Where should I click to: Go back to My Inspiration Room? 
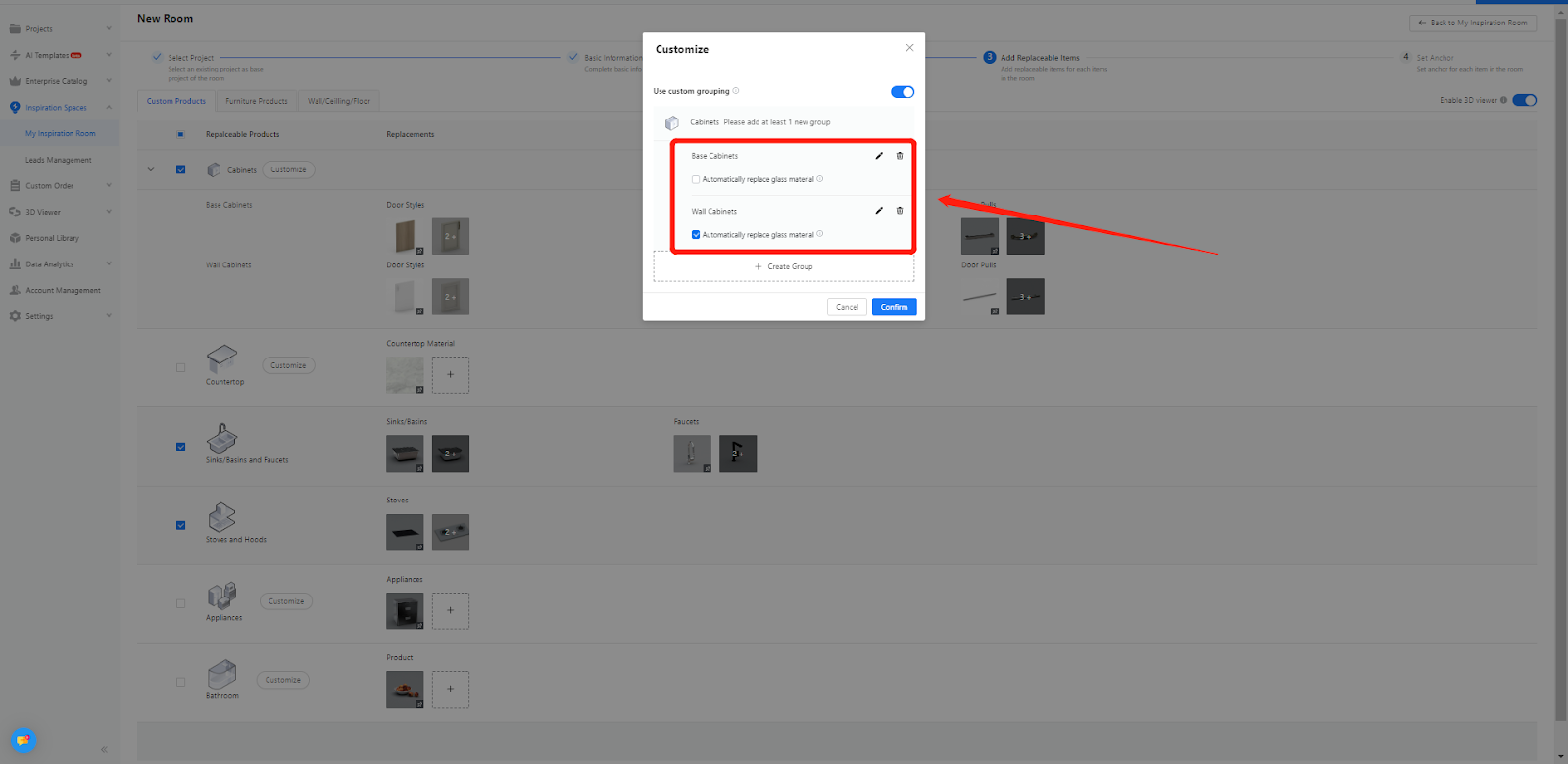[x=1473, y=23]
